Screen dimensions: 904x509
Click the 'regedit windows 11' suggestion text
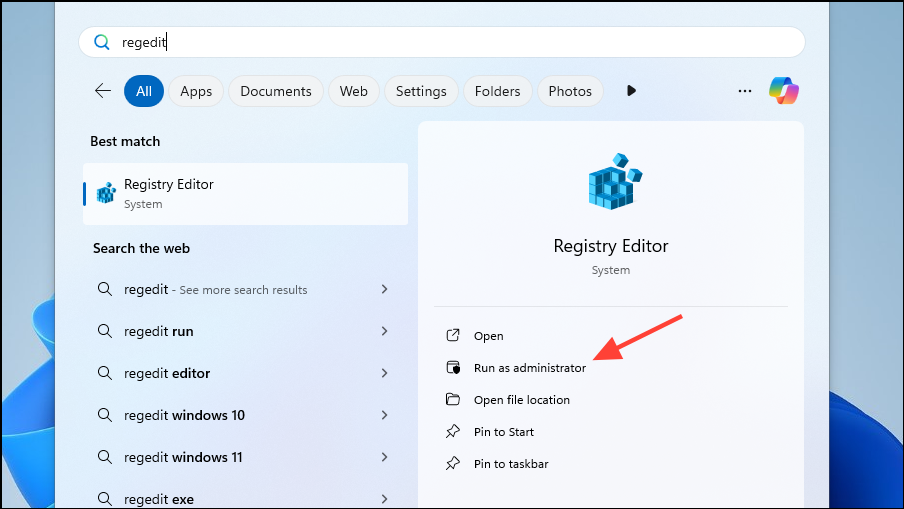click(183, 458)
